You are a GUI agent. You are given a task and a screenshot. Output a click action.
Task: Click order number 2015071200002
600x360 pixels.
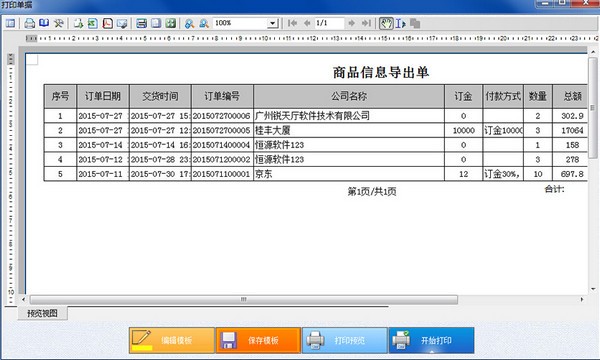click(221, 160)
